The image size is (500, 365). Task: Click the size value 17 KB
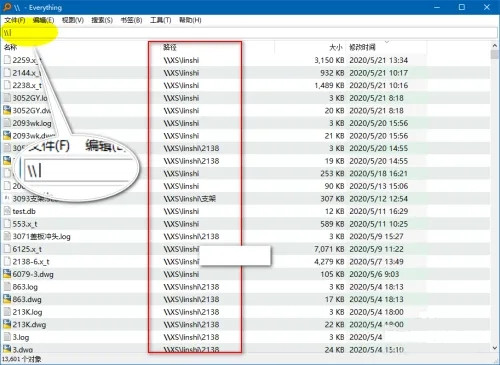334,299
